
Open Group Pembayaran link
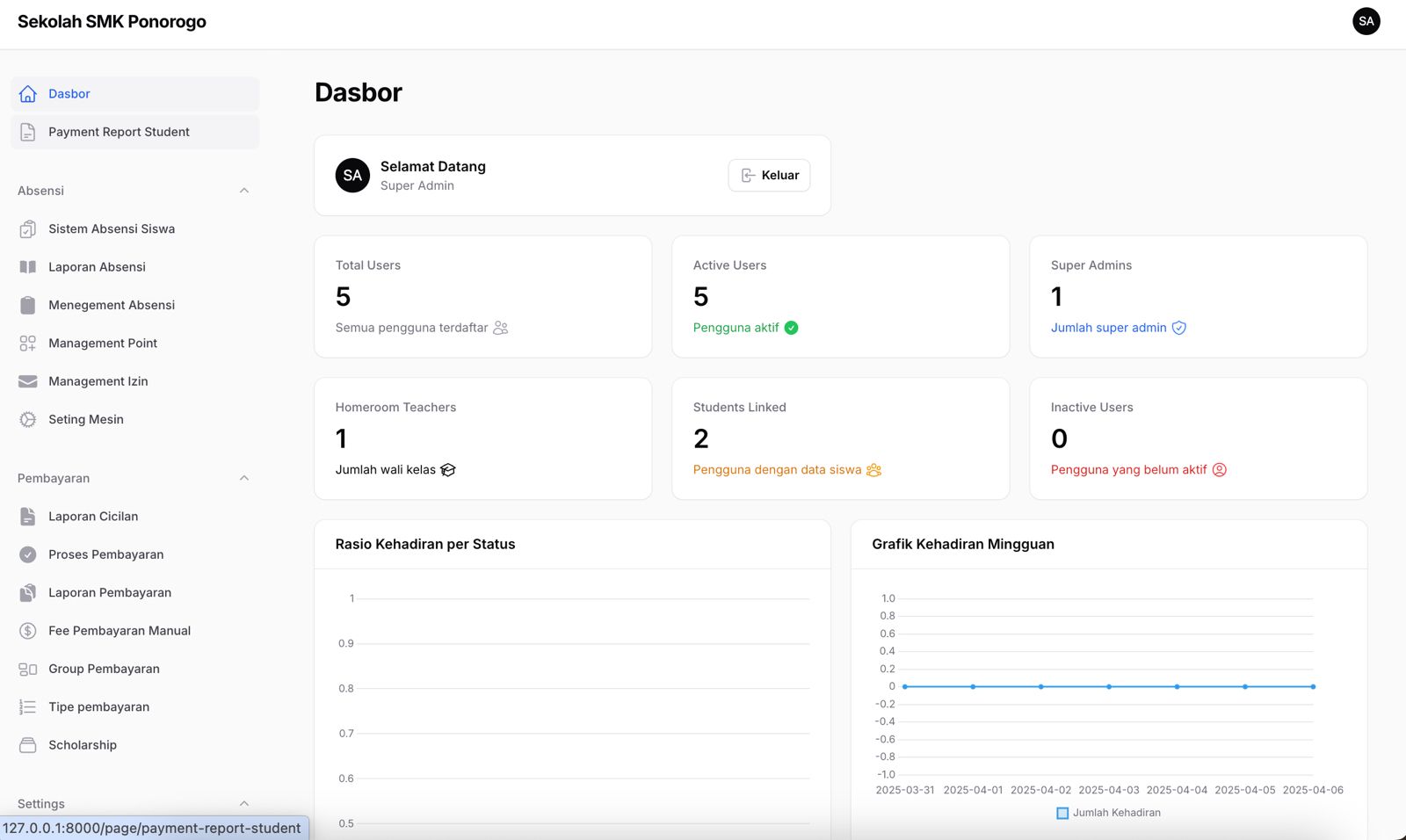tap(104, 669)
